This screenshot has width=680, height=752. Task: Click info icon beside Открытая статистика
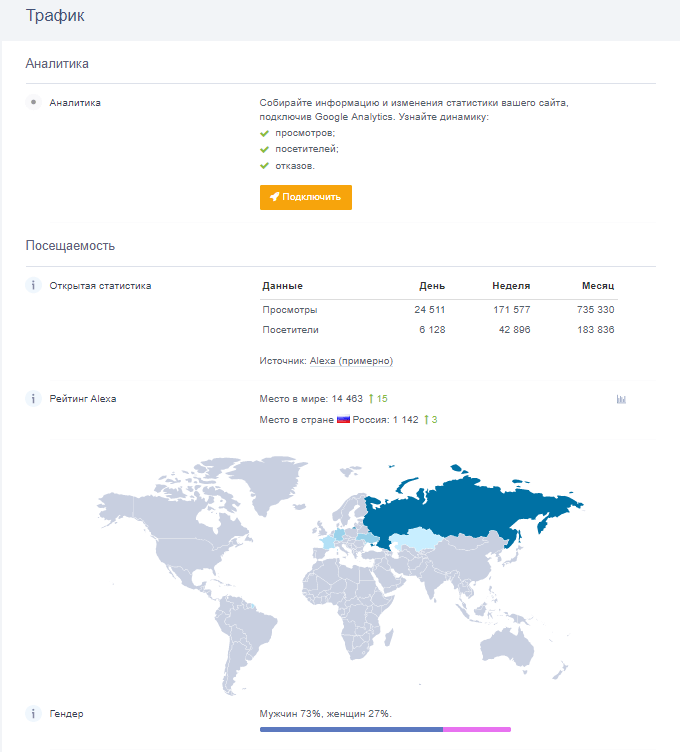(x=33, y=286)
